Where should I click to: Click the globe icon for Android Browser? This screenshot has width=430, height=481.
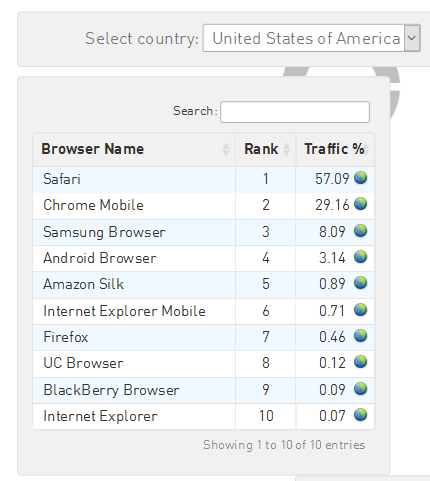(360, 257)
